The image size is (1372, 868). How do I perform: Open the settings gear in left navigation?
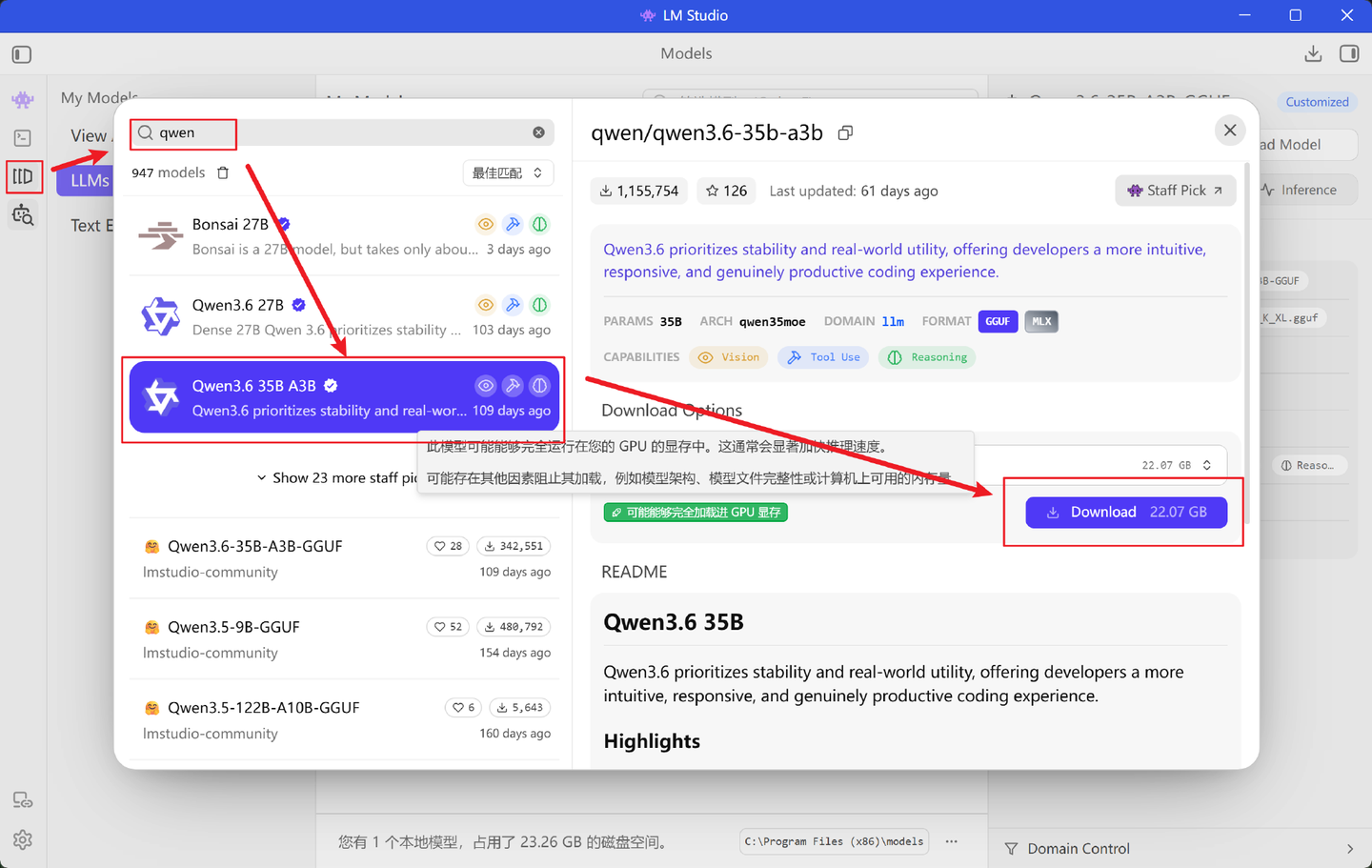coord(23,839)
